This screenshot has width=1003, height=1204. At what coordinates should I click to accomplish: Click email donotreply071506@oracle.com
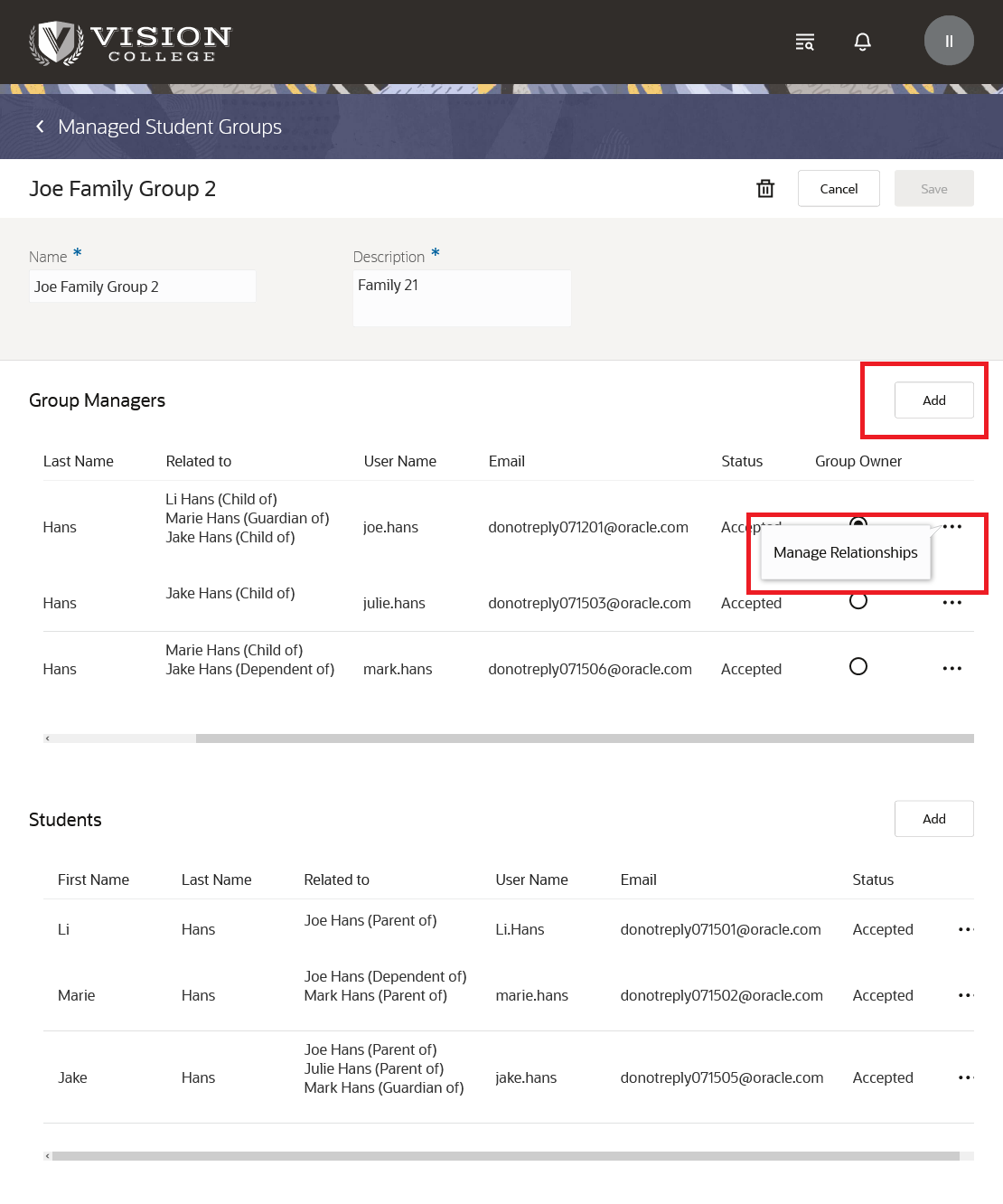click(590, 669)
